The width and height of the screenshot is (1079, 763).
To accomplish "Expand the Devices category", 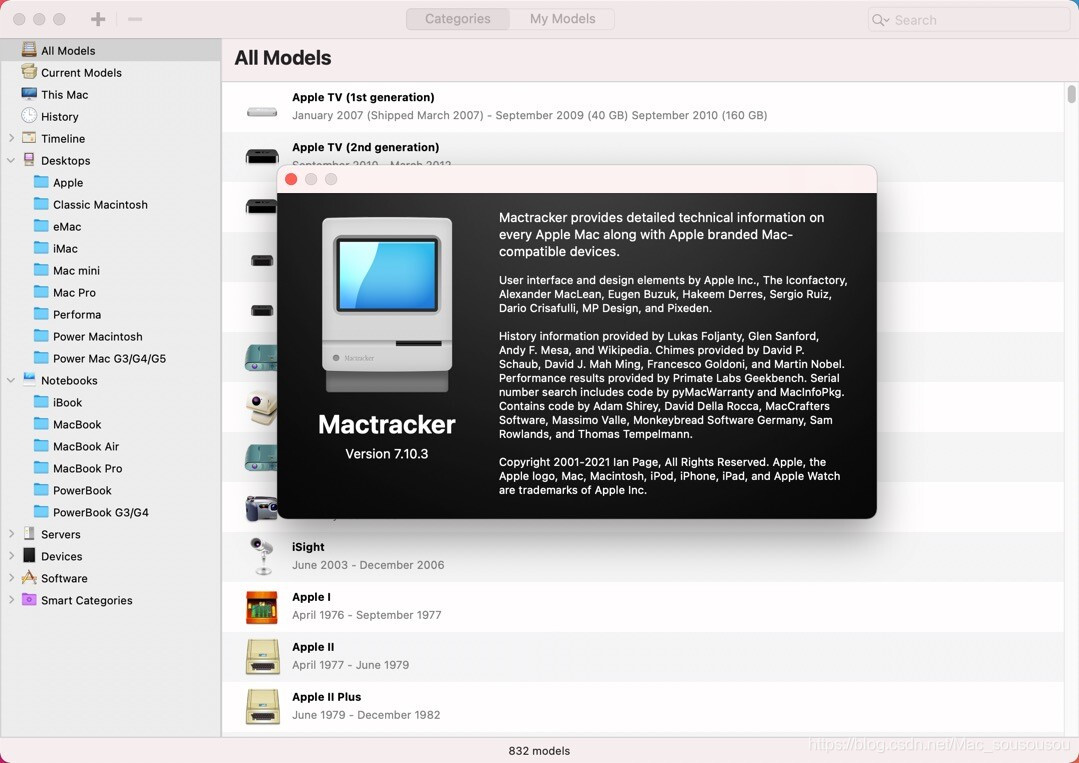I will [x=11, y=555].
